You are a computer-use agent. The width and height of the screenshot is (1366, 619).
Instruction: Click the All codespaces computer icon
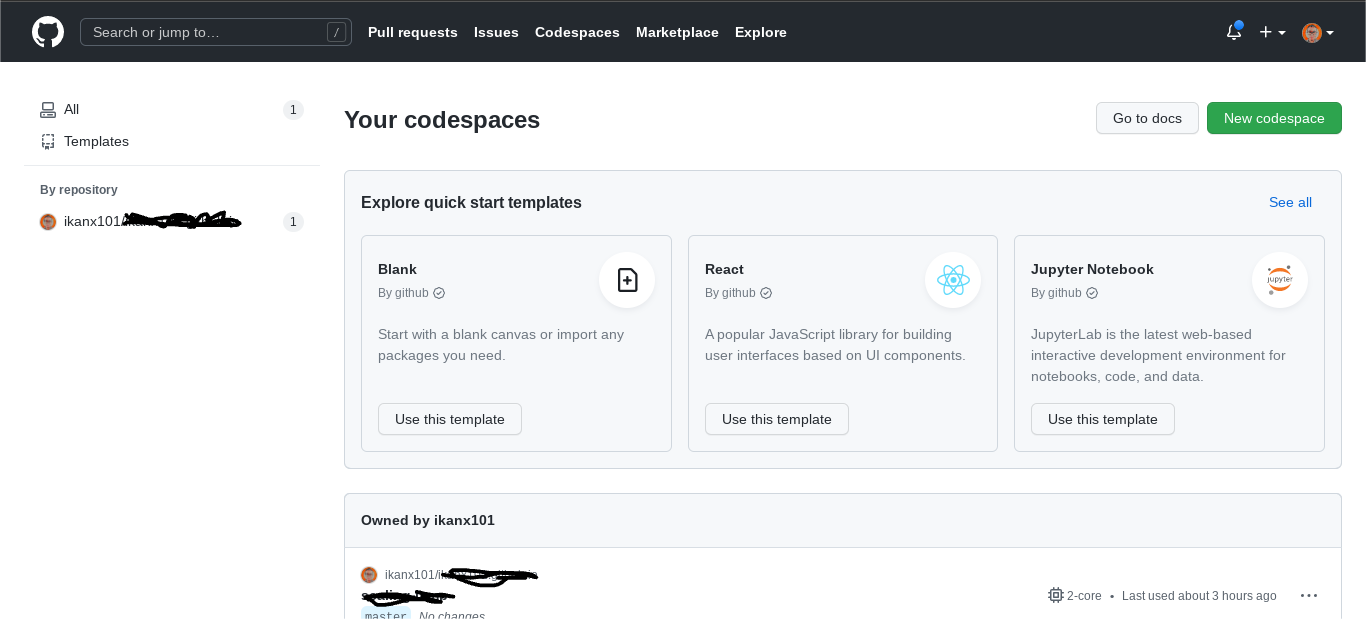click(x=48, y=110)
